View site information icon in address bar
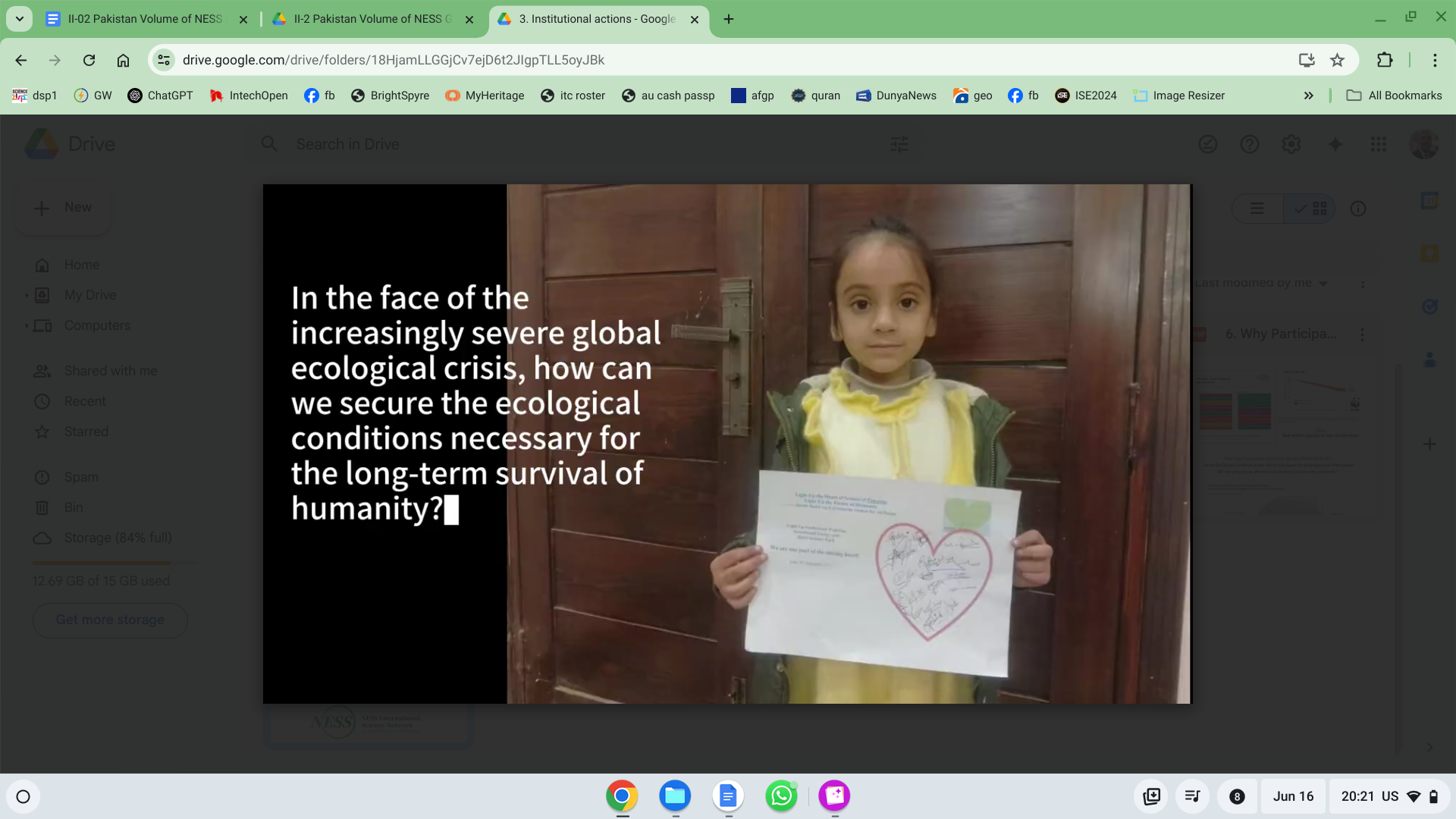 tap(164, 60)
